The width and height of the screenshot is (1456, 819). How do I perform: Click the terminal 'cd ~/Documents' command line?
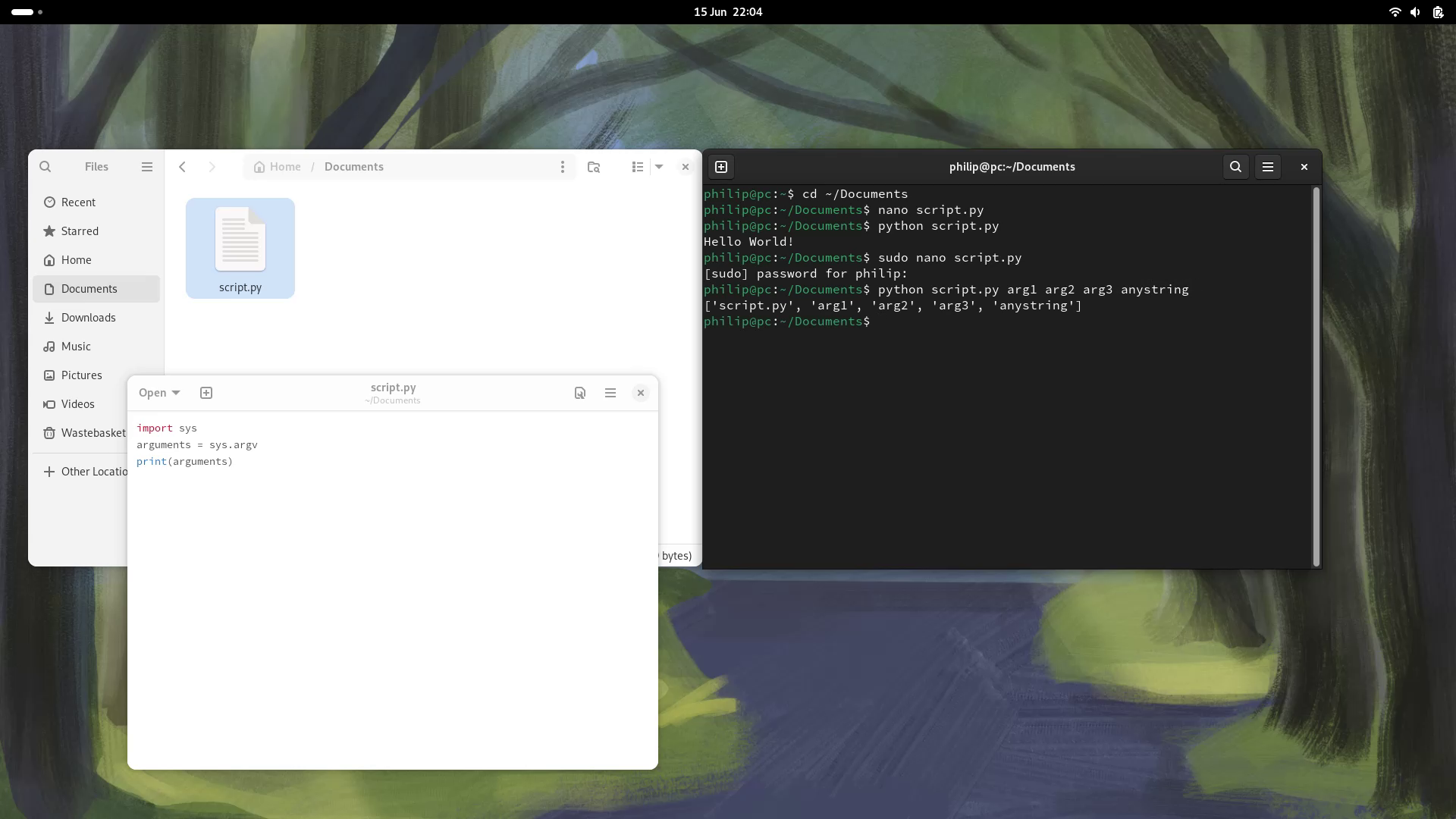pyautogui.click(x=805, y=194)
